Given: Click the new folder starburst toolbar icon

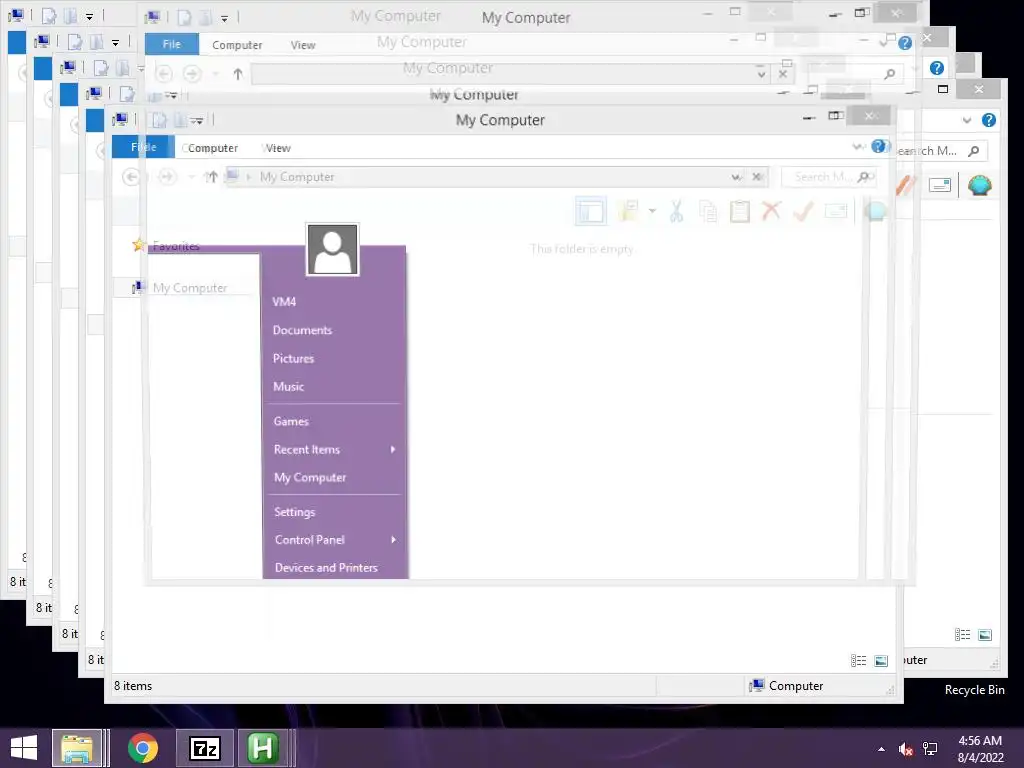Looking at the screenshot, I should click(628, 211).
